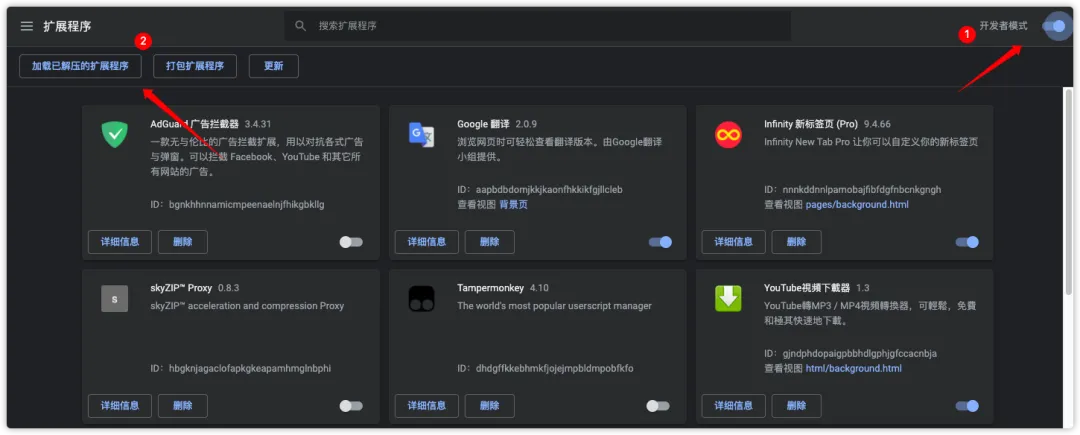The image size is (1080, 435).
Task: Click the Tampermonkey extension name
Action: [490, 288]
